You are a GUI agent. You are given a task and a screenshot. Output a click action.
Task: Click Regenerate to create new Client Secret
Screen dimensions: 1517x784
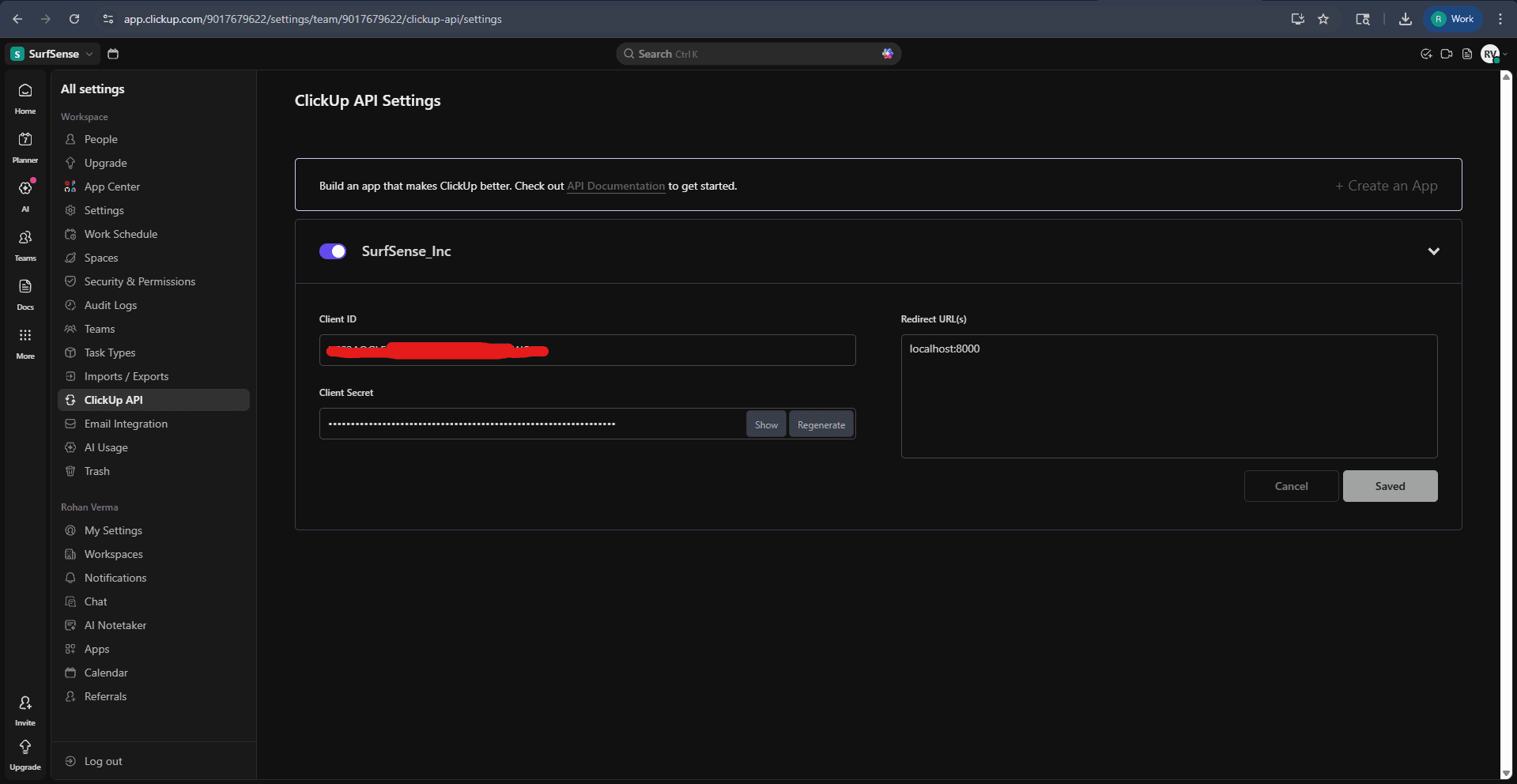(821, 424)
